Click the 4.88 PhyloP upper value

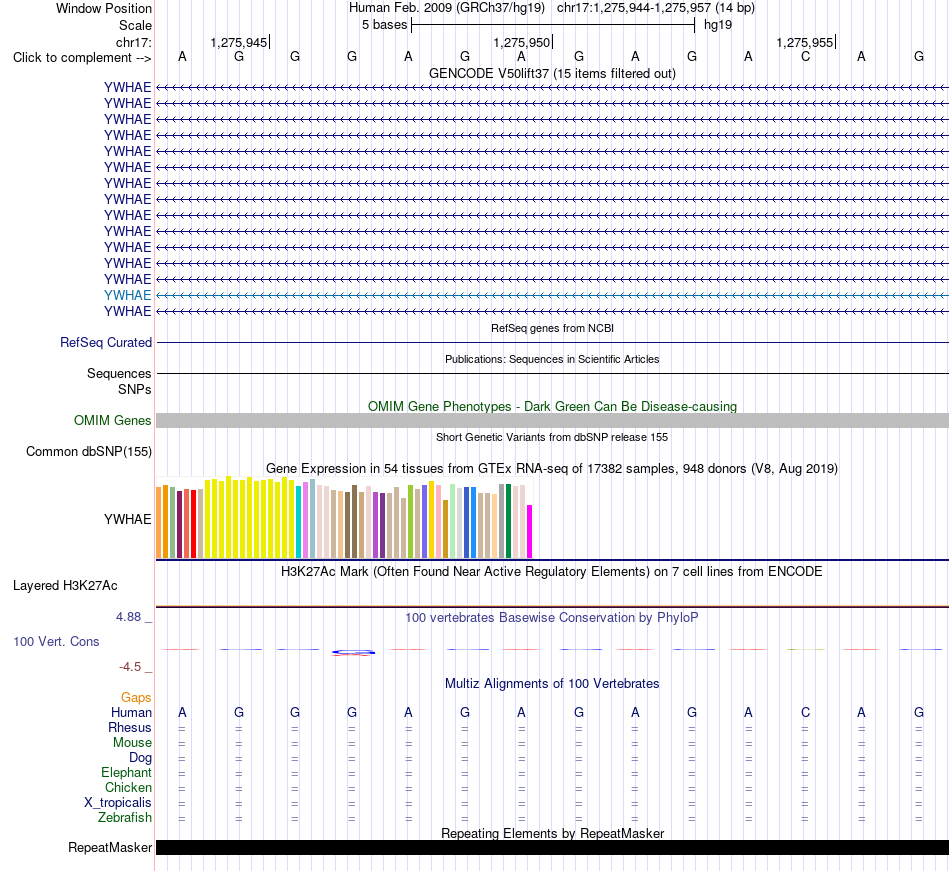coord(128,617)
